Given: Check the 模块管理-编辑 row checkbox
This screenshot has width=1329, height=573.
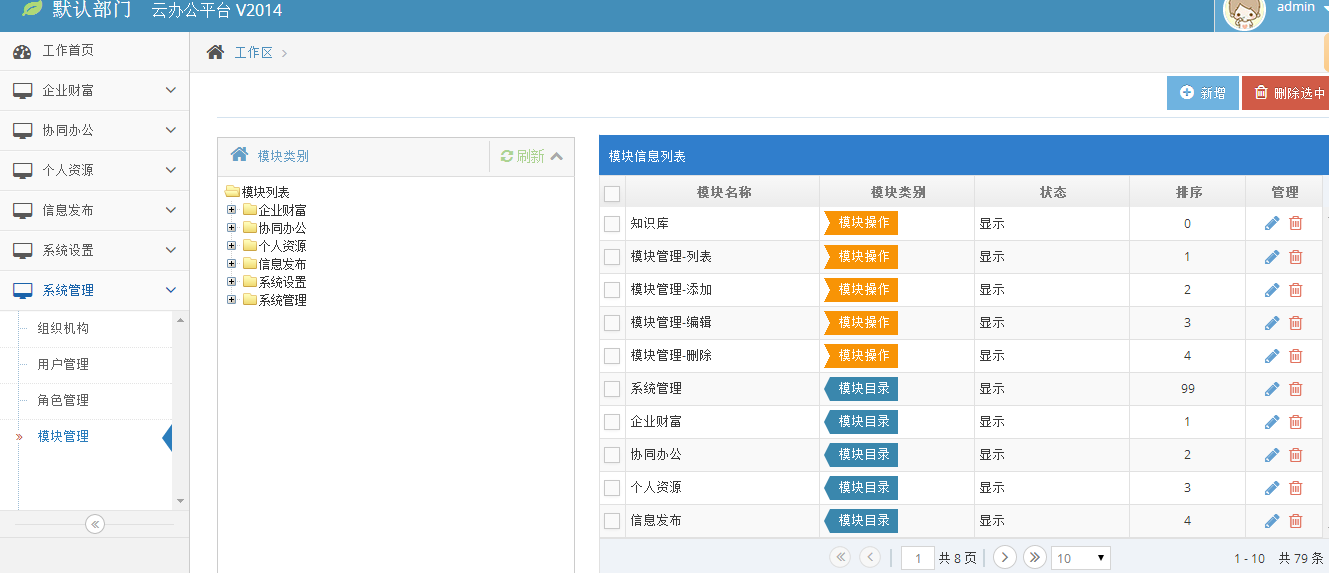Looking at the screenshot, I should click(612, 323).
